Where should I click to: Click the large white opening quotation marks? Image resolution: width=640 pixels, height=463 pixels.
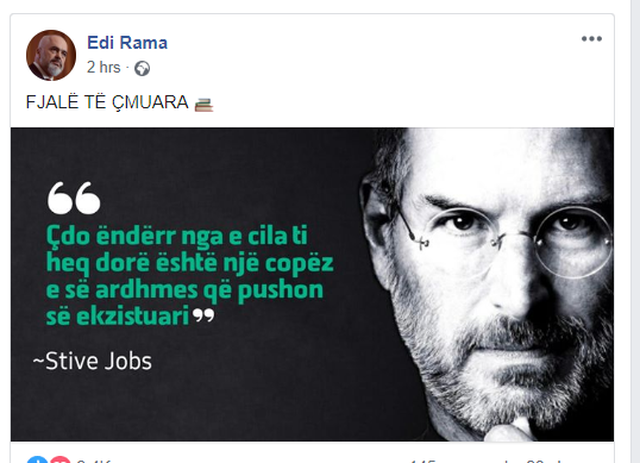pos(74,198)
